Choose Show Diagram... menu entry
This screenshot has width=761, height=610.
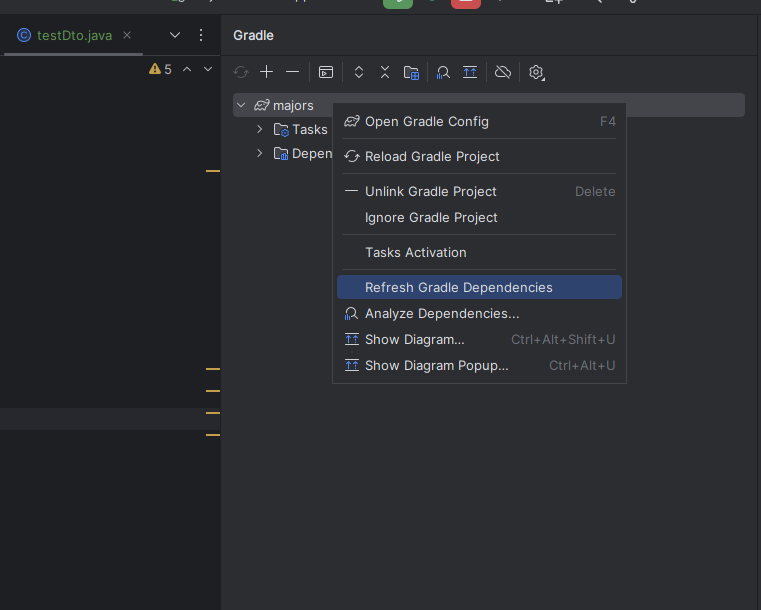(x=480, y=340)
